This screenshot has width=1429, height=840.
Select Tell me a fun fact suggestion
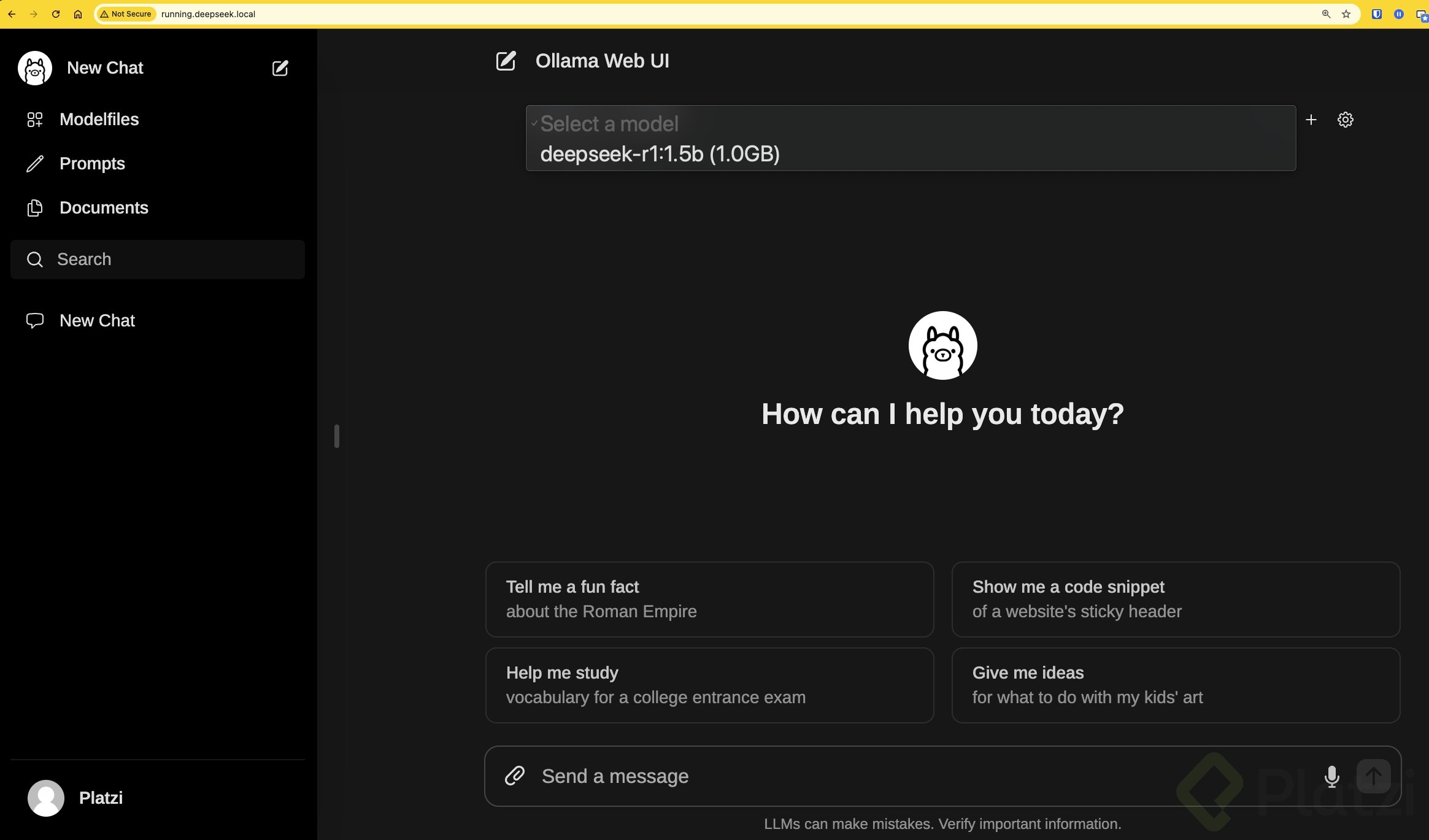[710, 599]
